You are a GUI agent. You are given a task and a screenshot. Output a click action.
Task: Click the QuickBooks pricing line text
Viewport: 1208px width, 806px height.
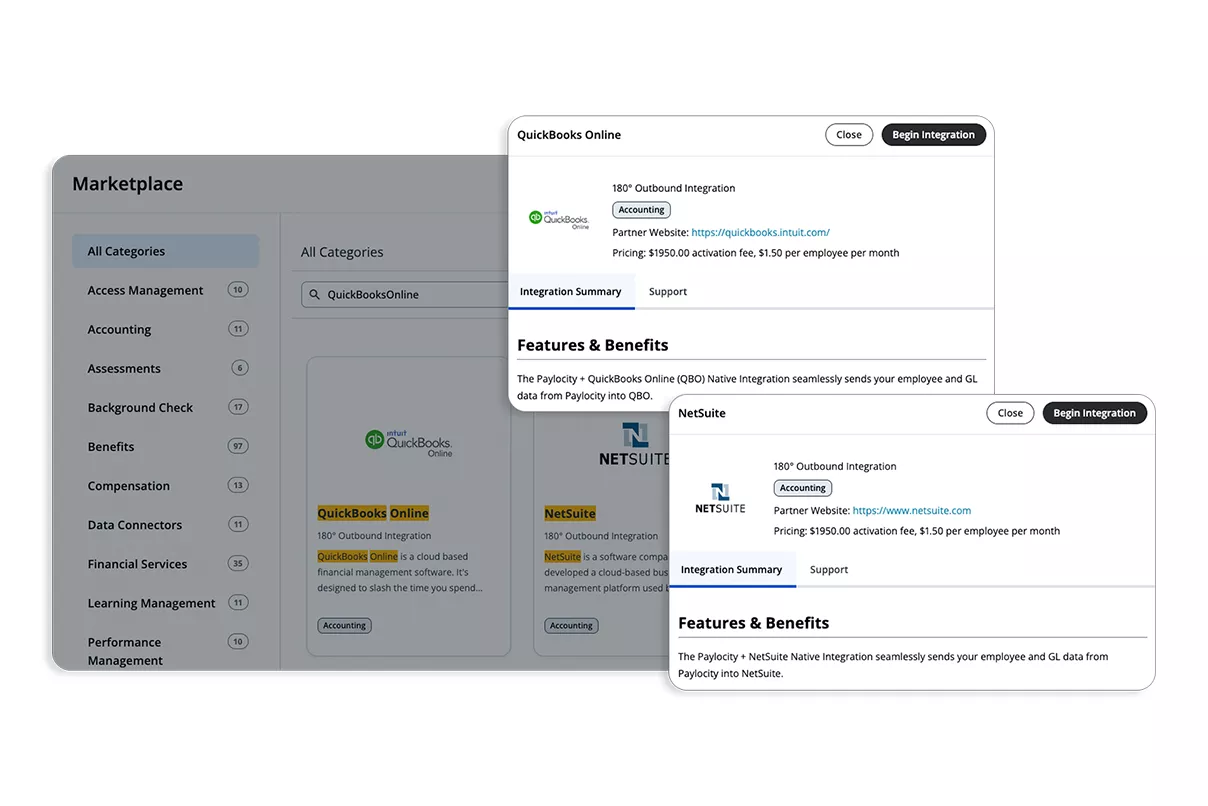pos(756,253)
